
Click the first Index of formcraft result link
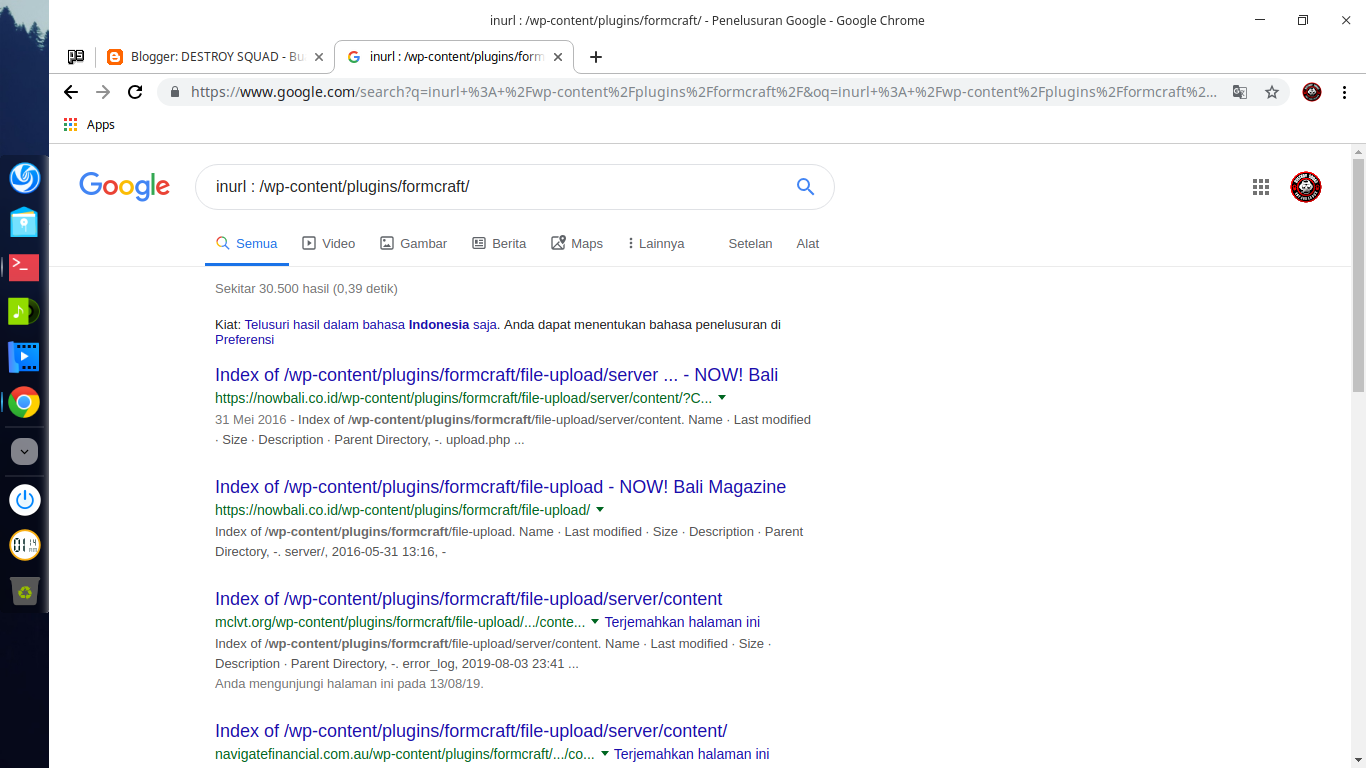(x=496, y=374)
